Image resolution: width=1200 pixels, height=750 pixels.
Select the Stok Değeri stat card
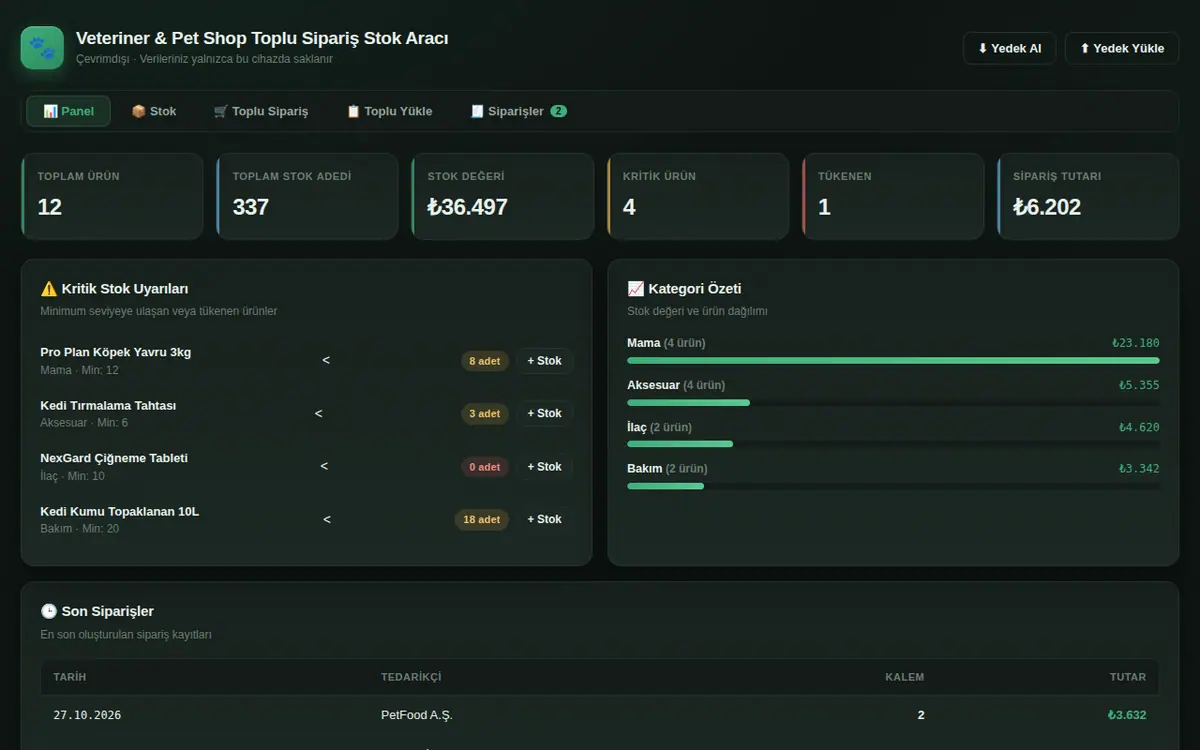[x=502, y=196]
